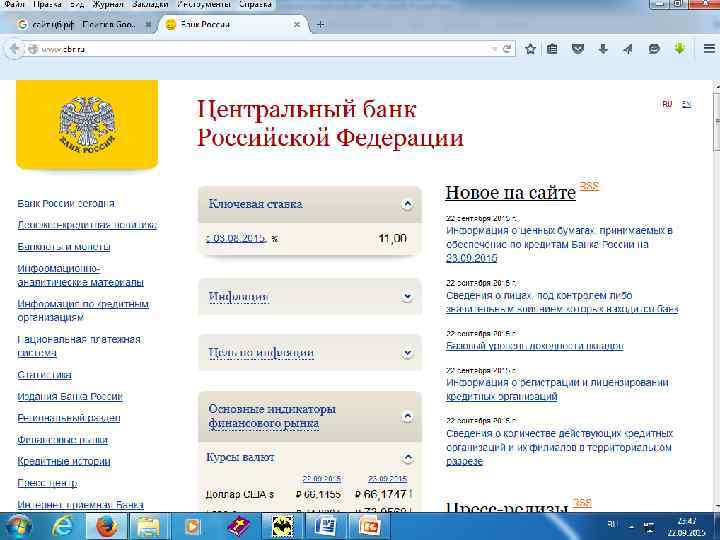Open the Word icon in the taskbar
The height and width of the screenshot is (540, 720).
tap(325, 526)
